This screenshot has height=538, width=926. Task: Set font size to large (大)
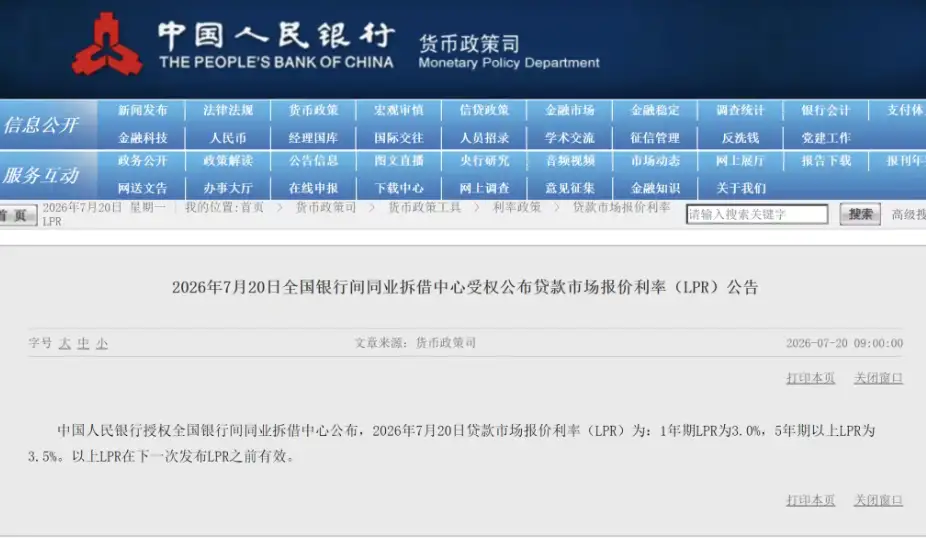click(x=64, y=343)
